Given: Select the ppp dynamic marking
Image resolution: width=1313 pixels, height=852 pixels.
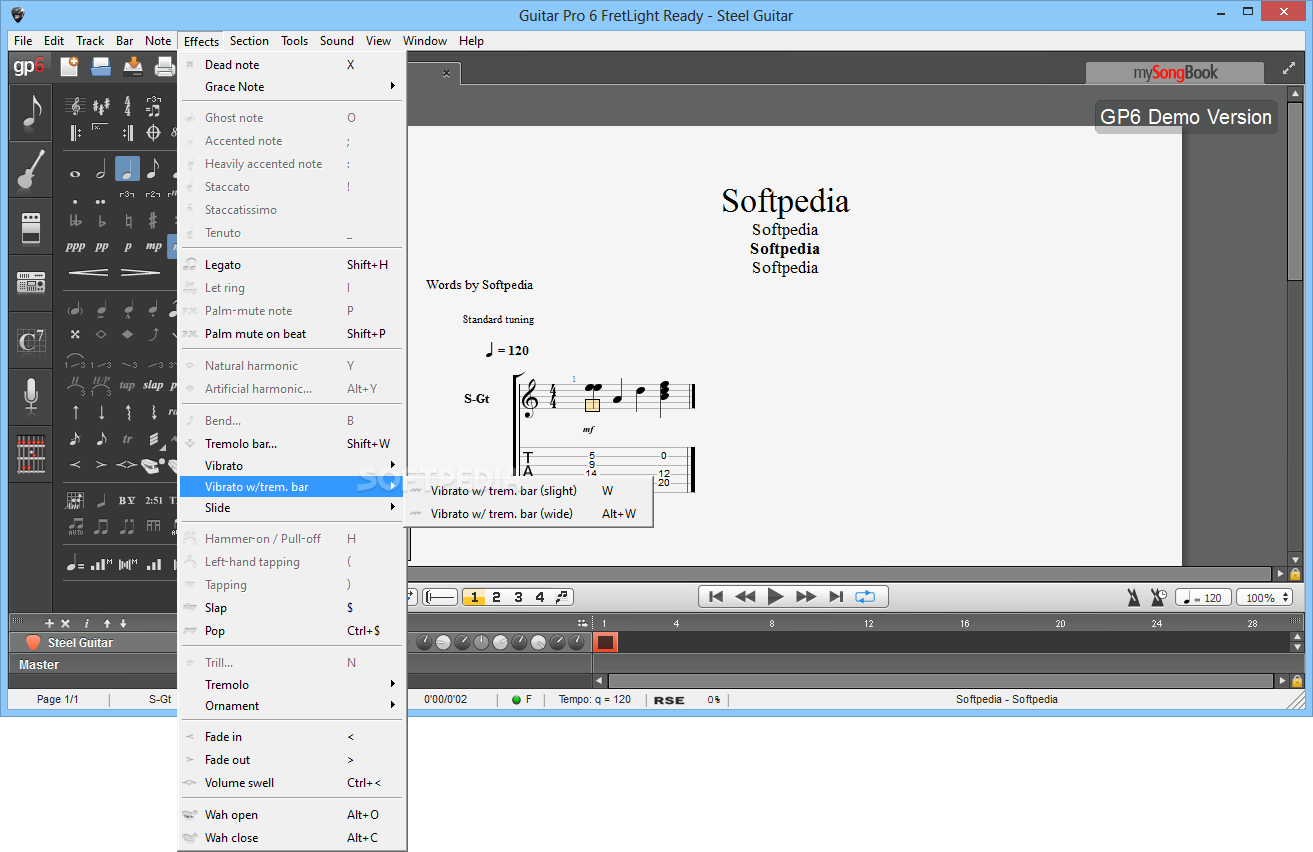Looking at the screenshot, I should click(75, 246).
